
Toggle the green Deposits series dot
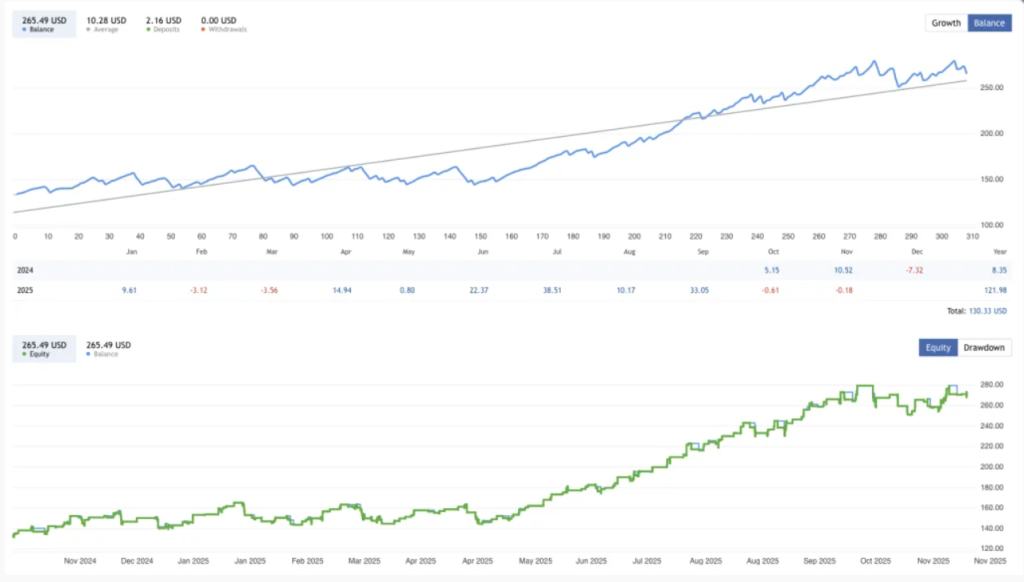click(147, 30)
